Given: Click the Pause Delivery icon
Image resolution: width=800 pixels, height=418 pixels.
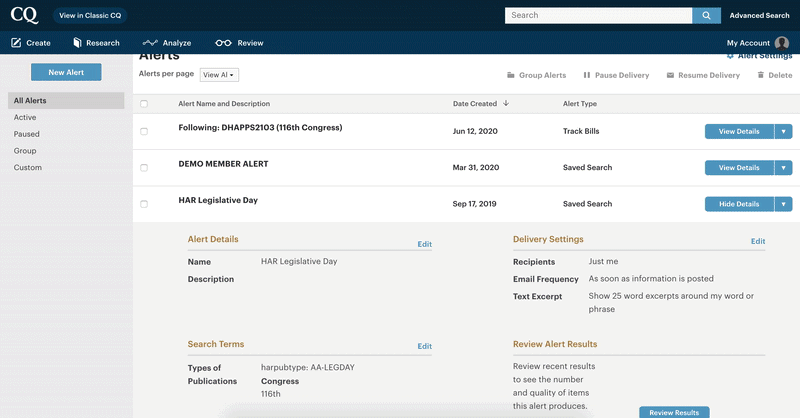Looking at the screenshot, I should pos(587,75).
